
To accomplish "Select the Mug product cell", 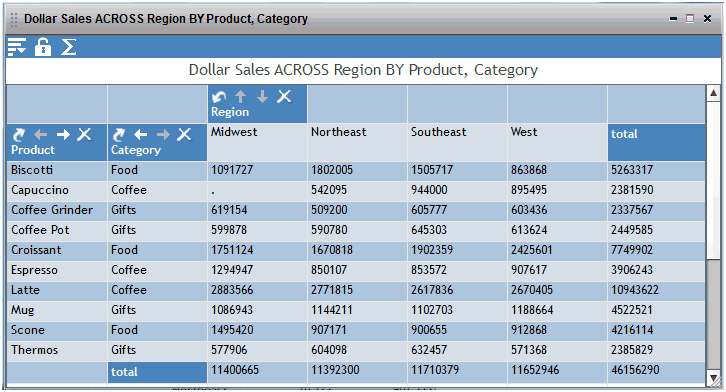I will click(57, 310).
